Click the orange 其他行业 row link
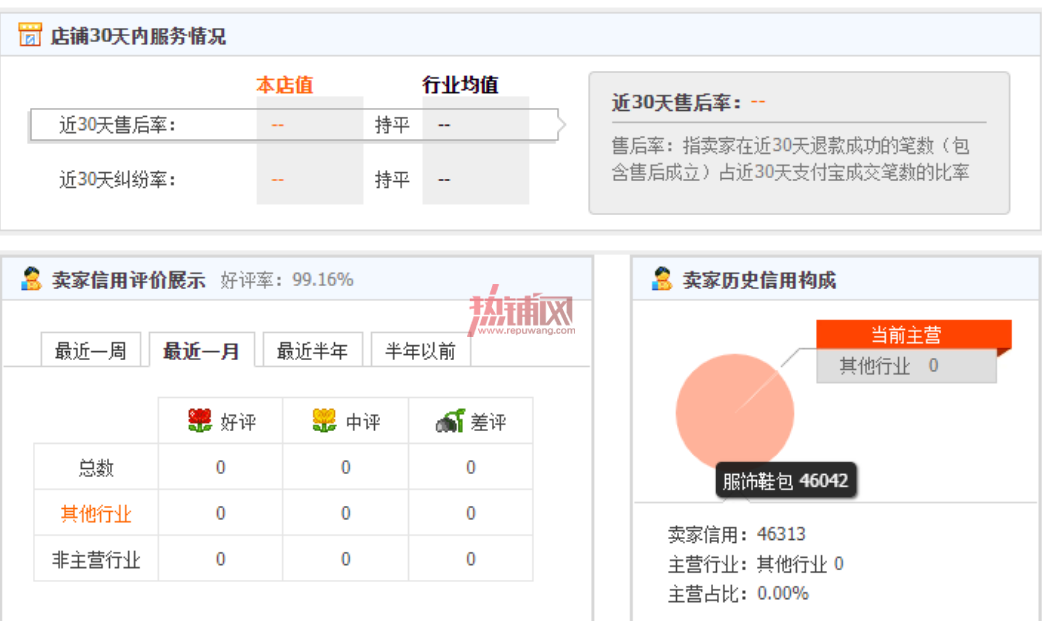Image resolution: width=1042 pixels, height=621 pixels. click(96, 513)
